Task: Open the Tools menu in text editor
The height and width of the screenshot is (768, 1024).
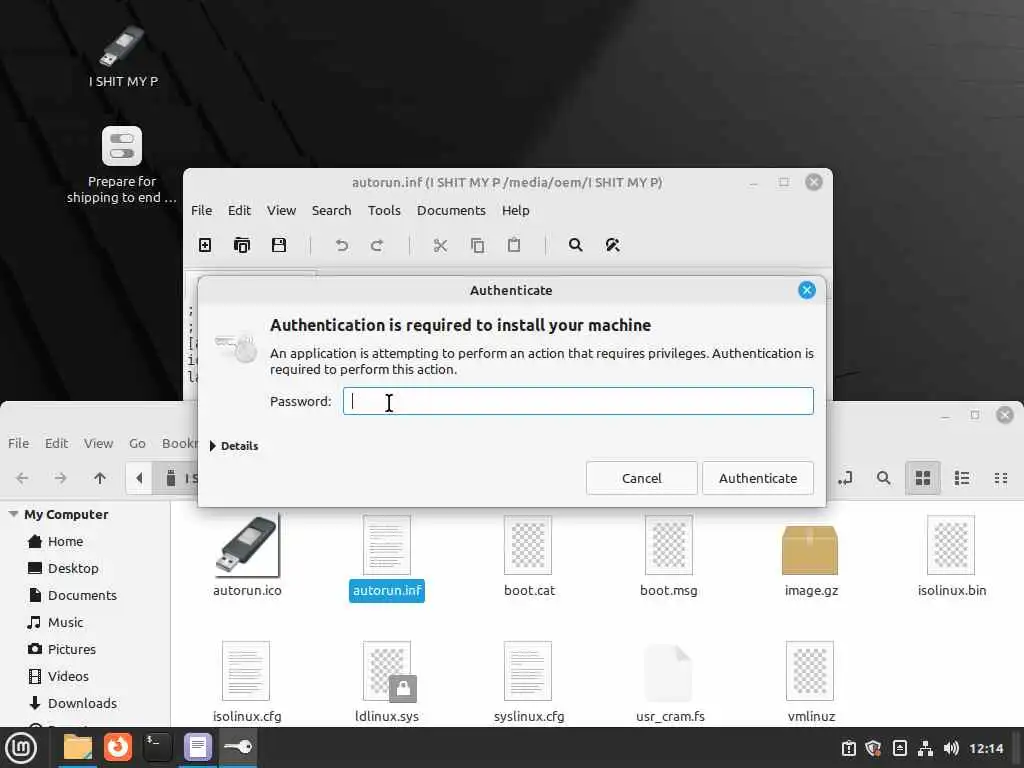Action: 384,210
